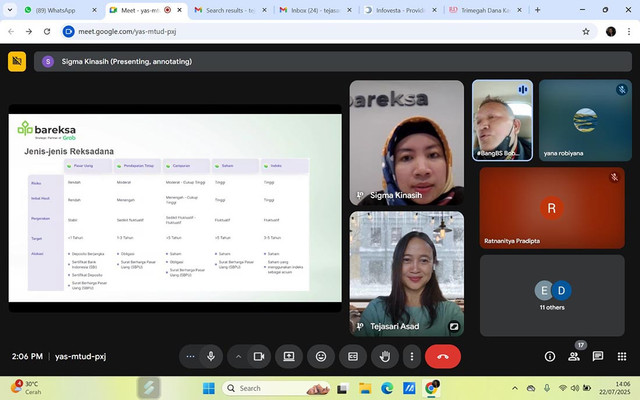Screen dimensions: 640x400
Task: Open weather widget showing 30°C Cerah
Action: tap(26, 387)
